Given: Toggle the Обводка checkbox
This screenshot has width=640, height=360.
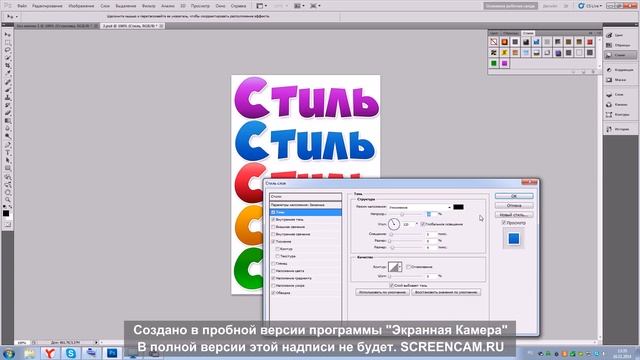Looking at the screenshot, I should [273, 293].
